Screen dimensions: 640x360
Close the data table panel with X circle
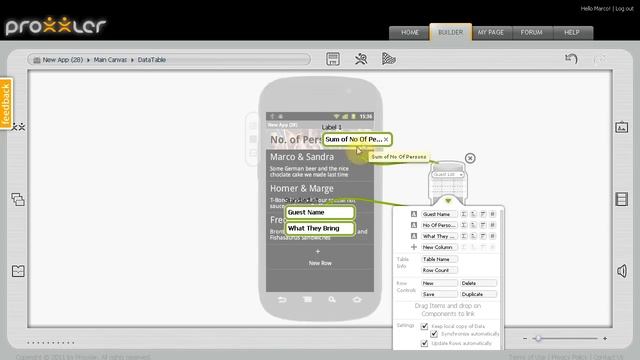[x=470, y=158]
